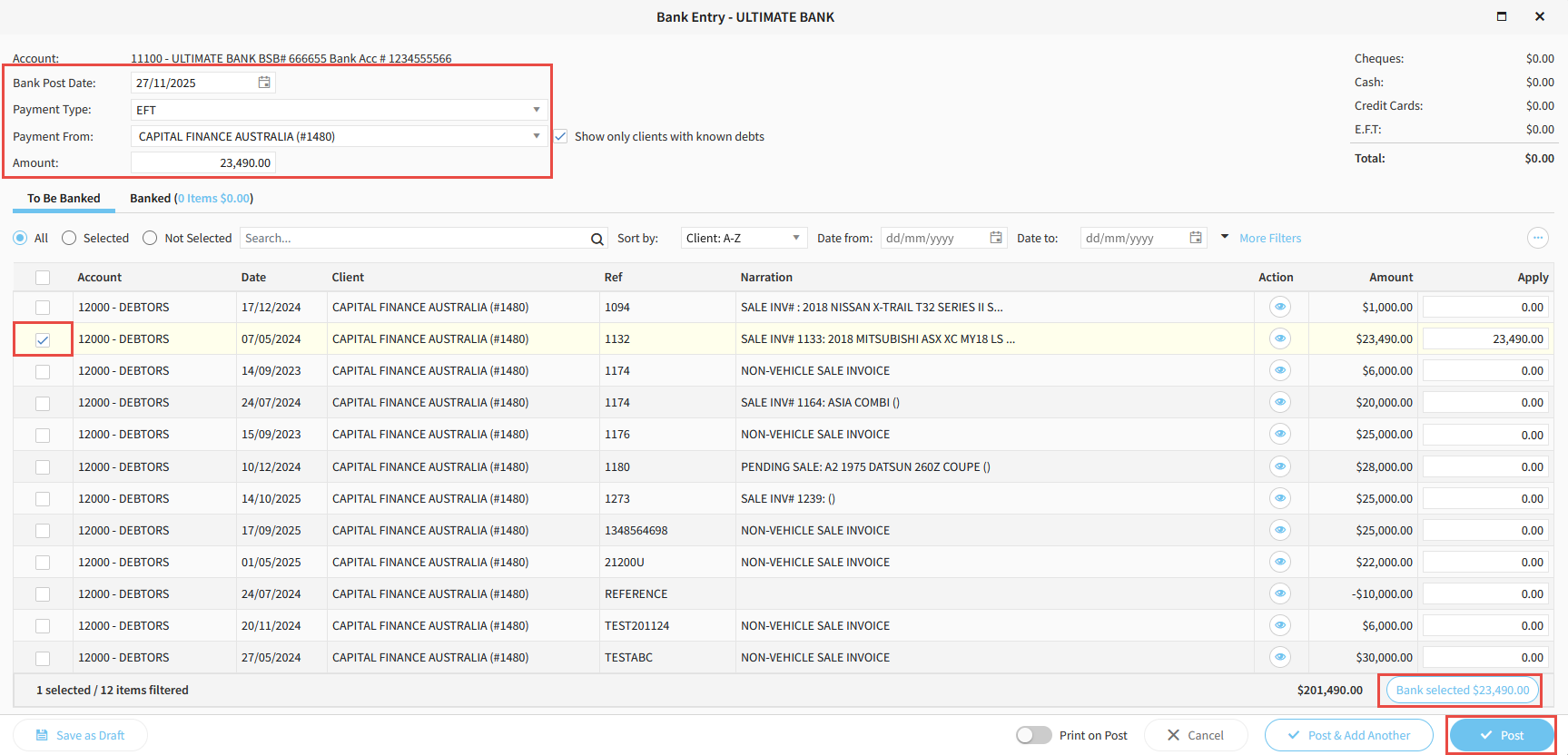1568x755 pixels.
Task: Open the Date to calendar picker
Action: (x=1196, y=238)
